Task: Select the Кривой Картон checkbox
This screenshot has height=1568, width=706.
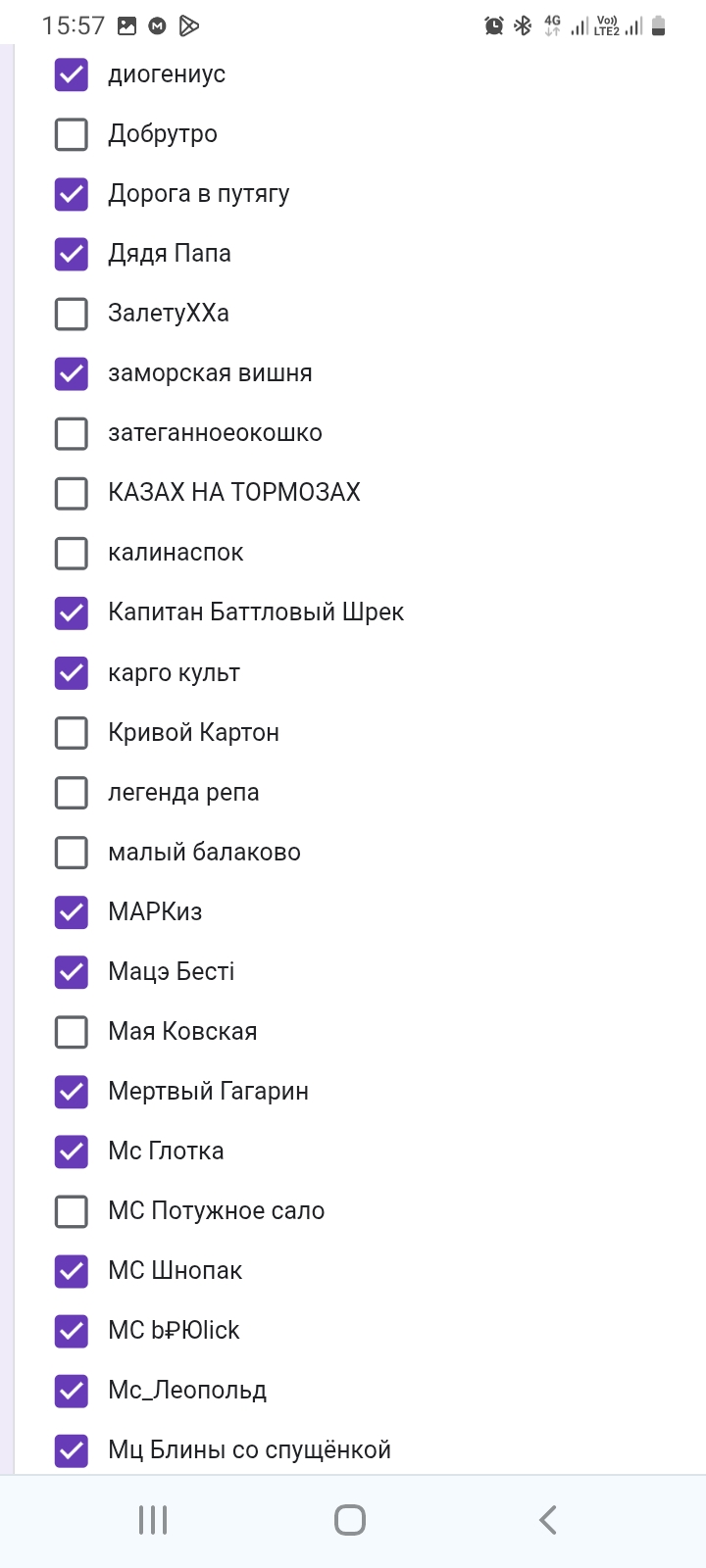Action: 72,732
